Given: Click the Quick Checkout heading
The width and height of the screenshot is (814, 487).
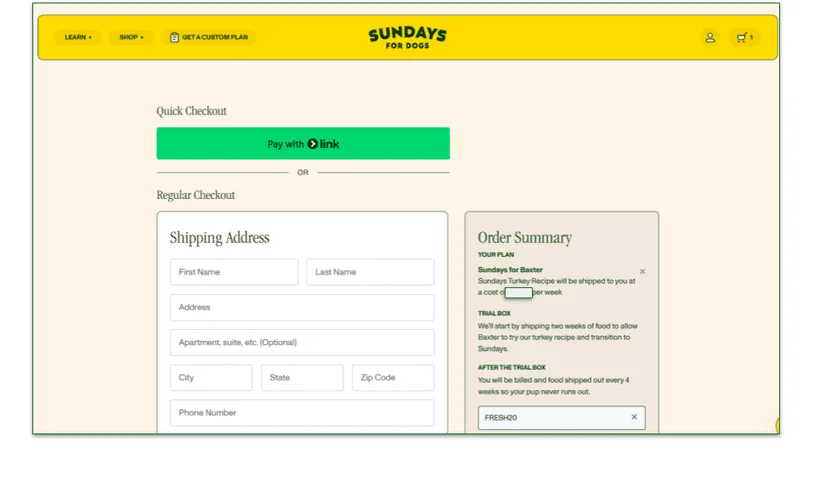Looking at the screenshot, I should pyautogui.click(x=192, y=111).
